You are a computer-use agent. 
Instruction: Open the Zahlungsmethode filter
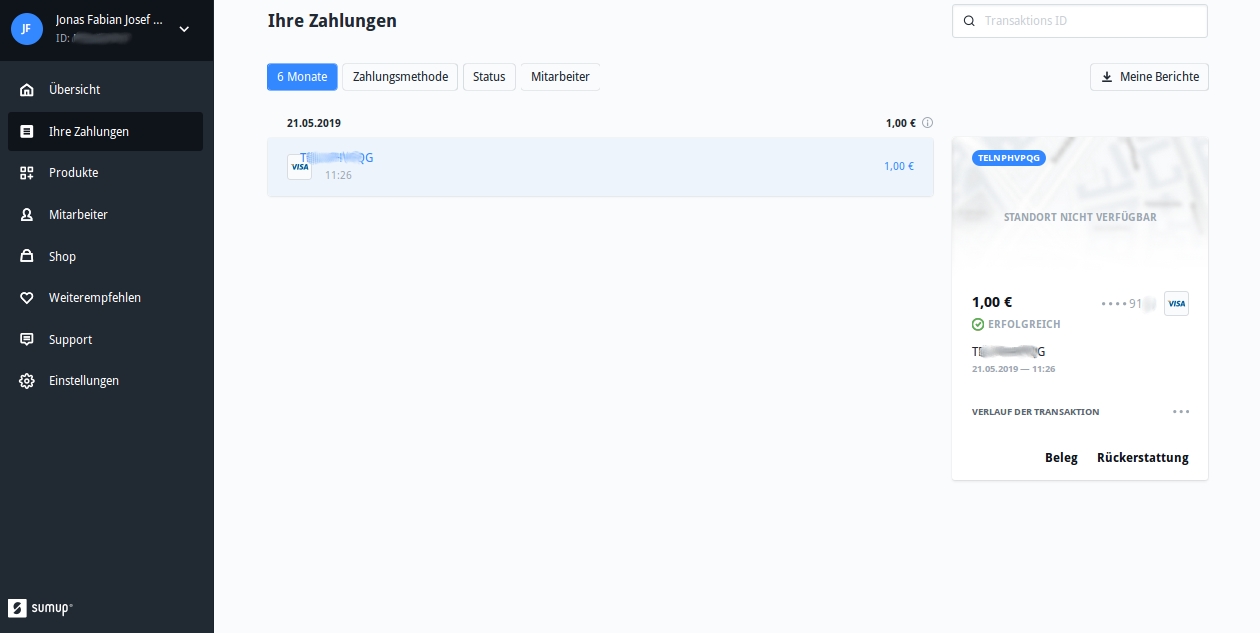[400, 77]
